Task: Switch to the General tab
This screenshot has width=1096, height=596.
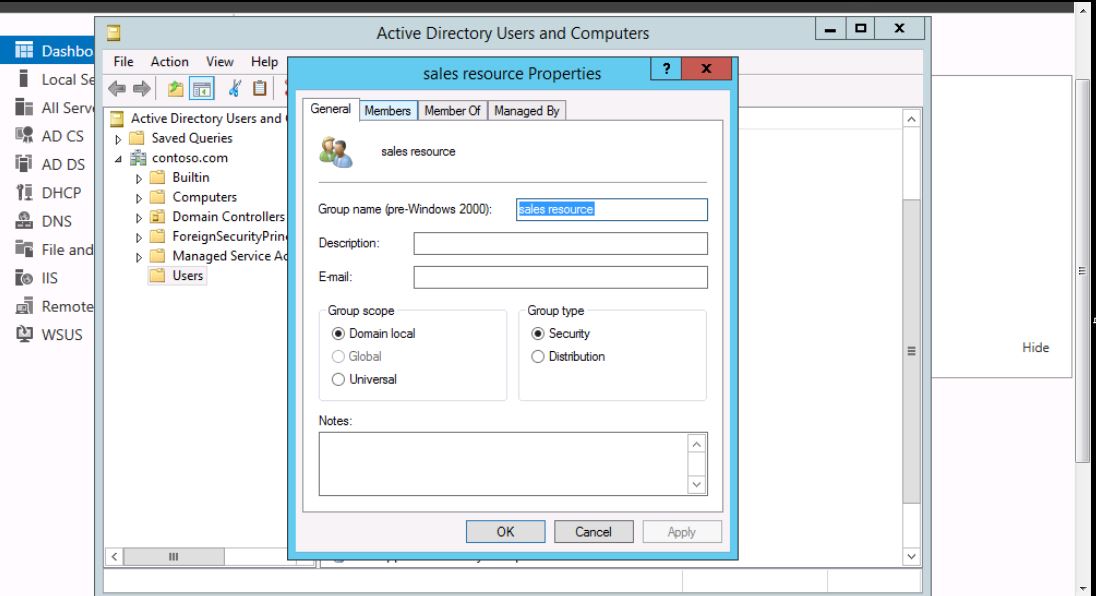Action: [x=331, y=109]
